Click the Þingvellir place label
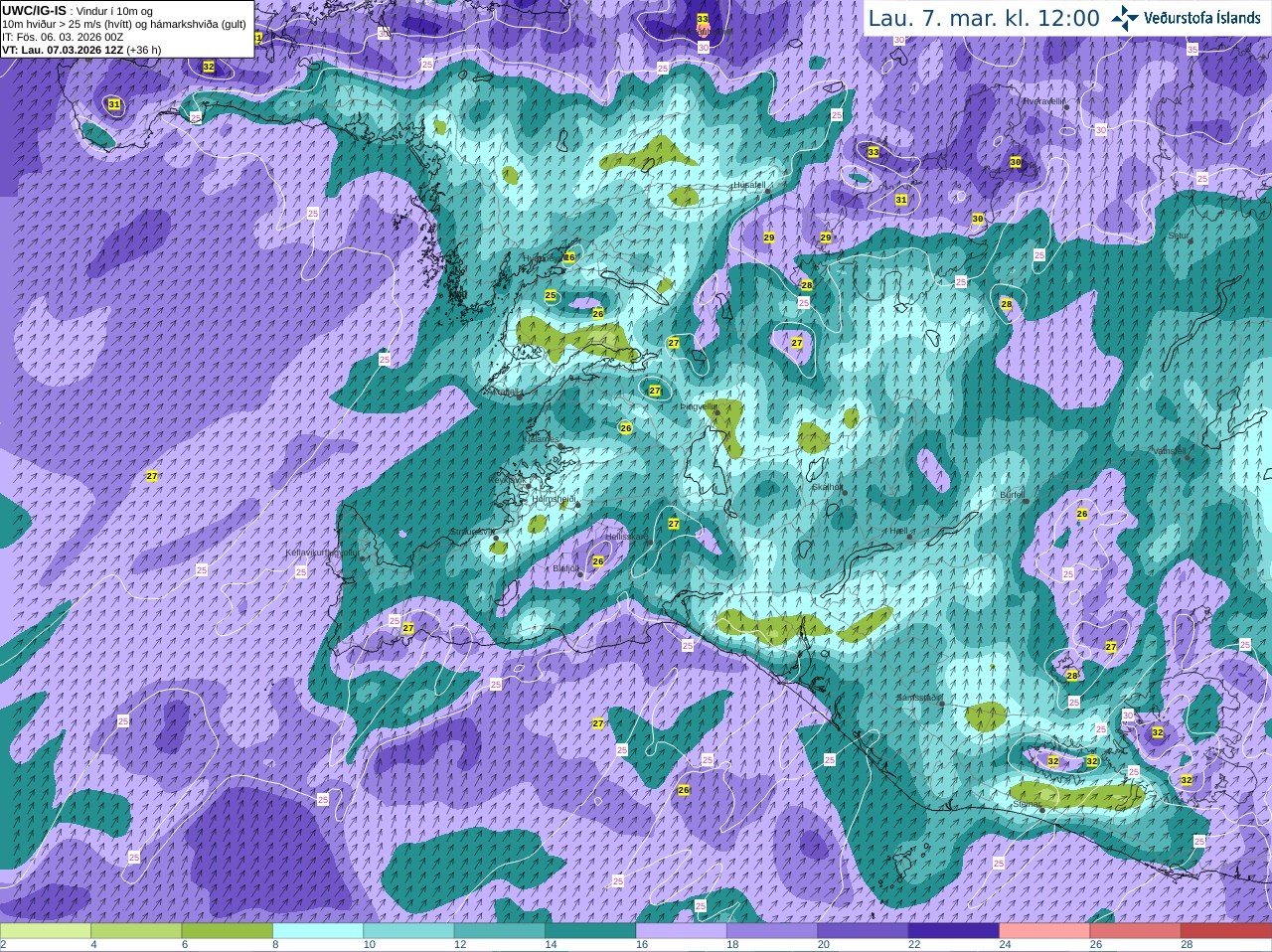The height and width of the screenshot is (952, 1272). tap(698, 406)
